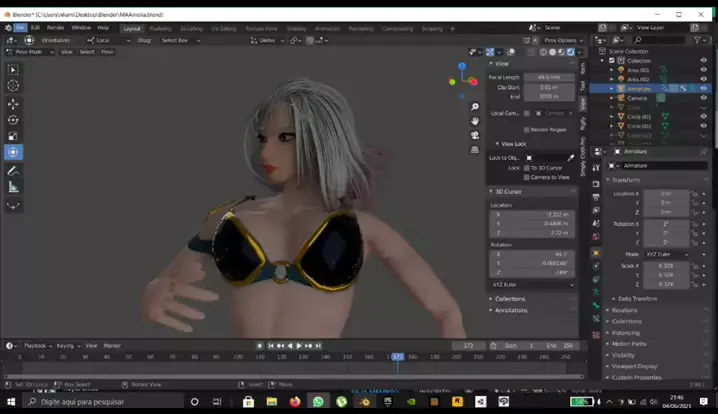The height and width of the screenshot is (414, 718).
Task: Open the Pose Options popover
Action: [563, 40]
